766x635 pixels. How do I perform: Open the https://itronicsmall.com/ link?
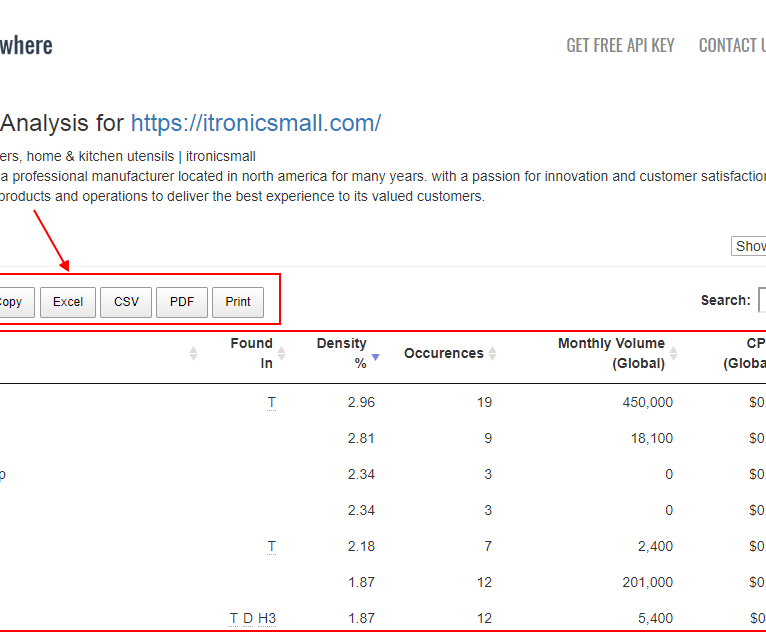click(x=256, y=123)
